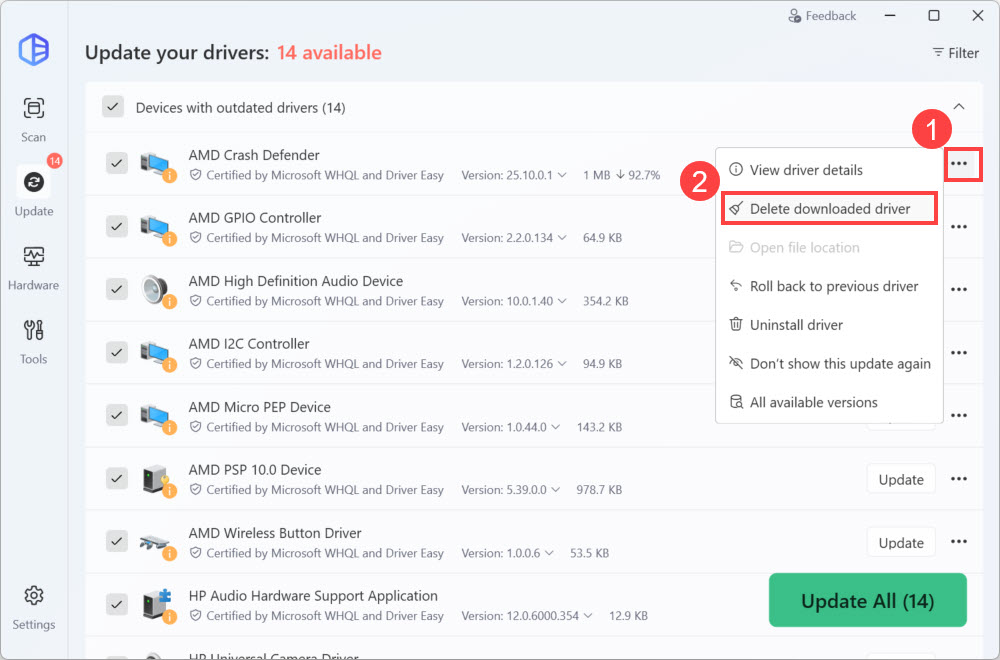1000x660 pixels.
Task: Open Settings gear in sidebar
Action: 34,606
